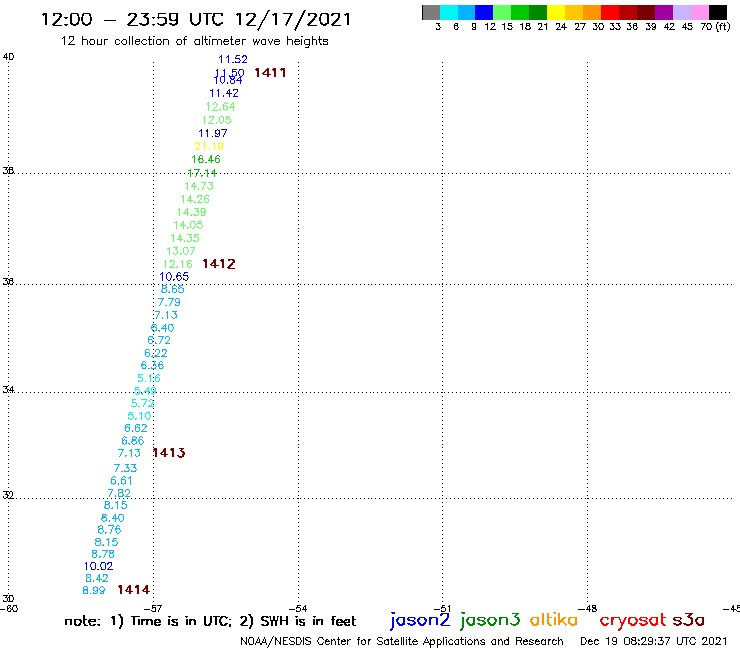Click the wave height value 7.33
Image resolution: width=740 pixels, height=650 pixels.
click(x=126, y=468)
